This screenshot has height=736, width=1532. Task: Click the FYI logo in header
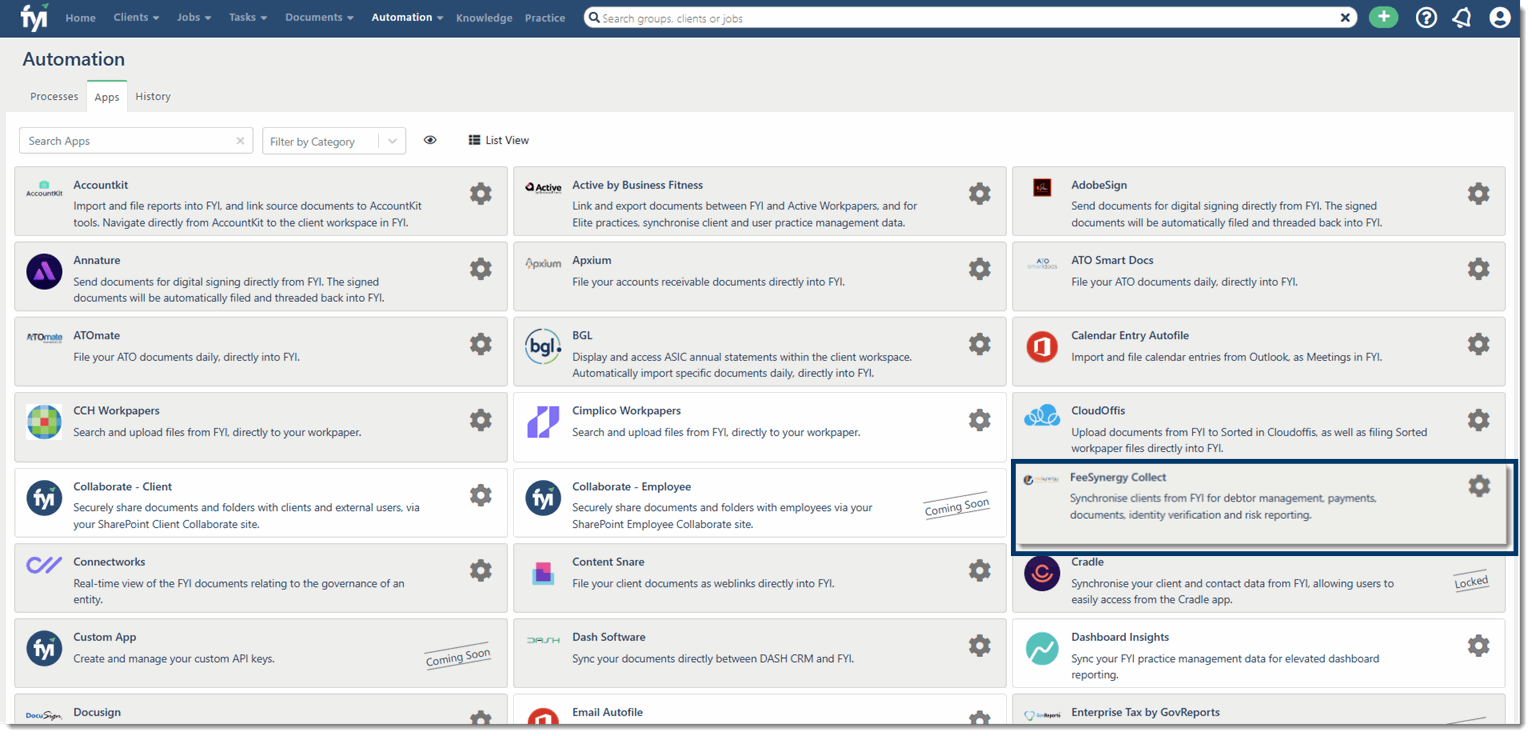point(34,17)
